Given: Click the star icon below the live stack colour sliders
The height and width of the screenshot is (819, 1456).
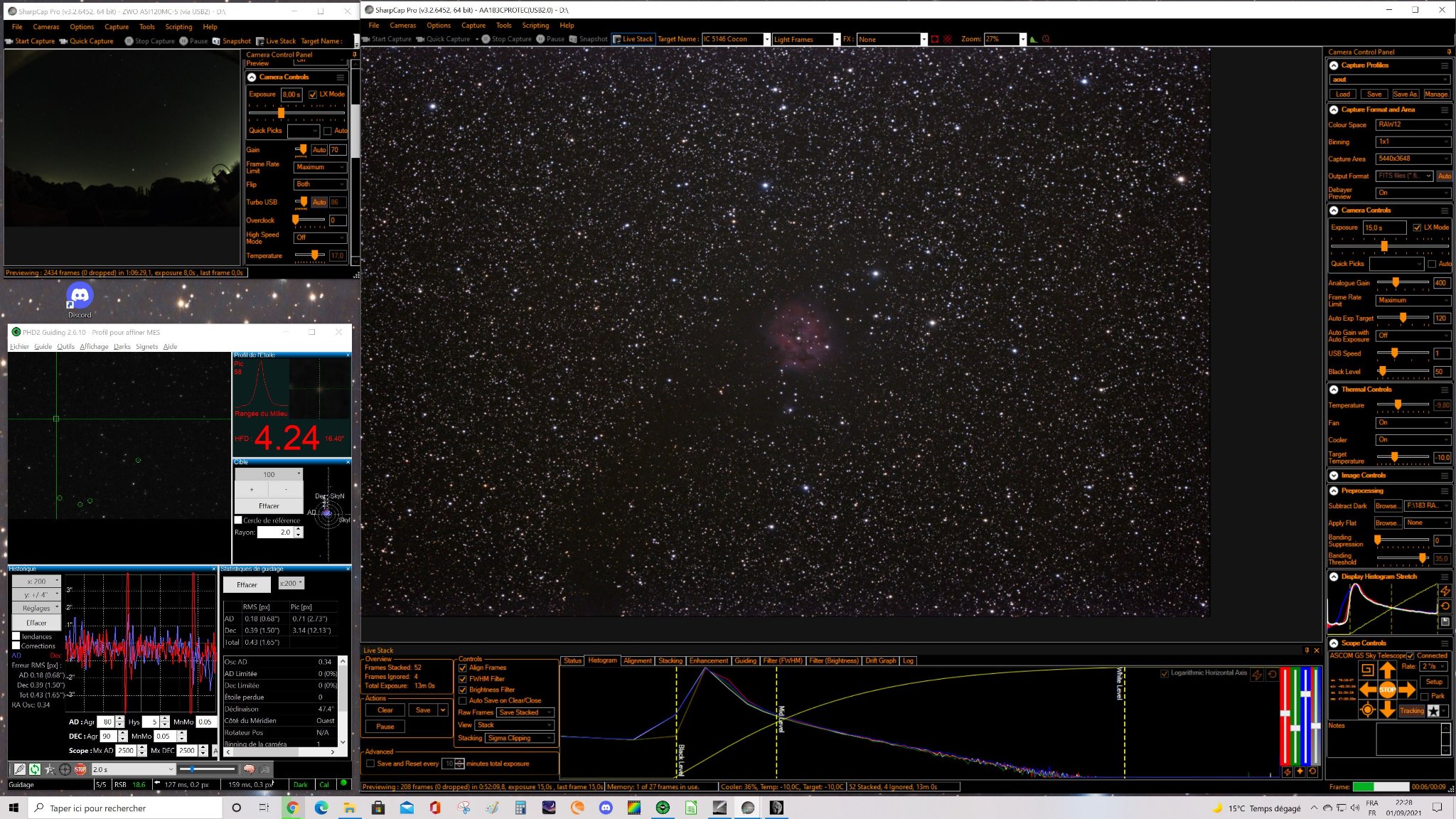Looking at the screenshot, I should (x=1300, y=772).
